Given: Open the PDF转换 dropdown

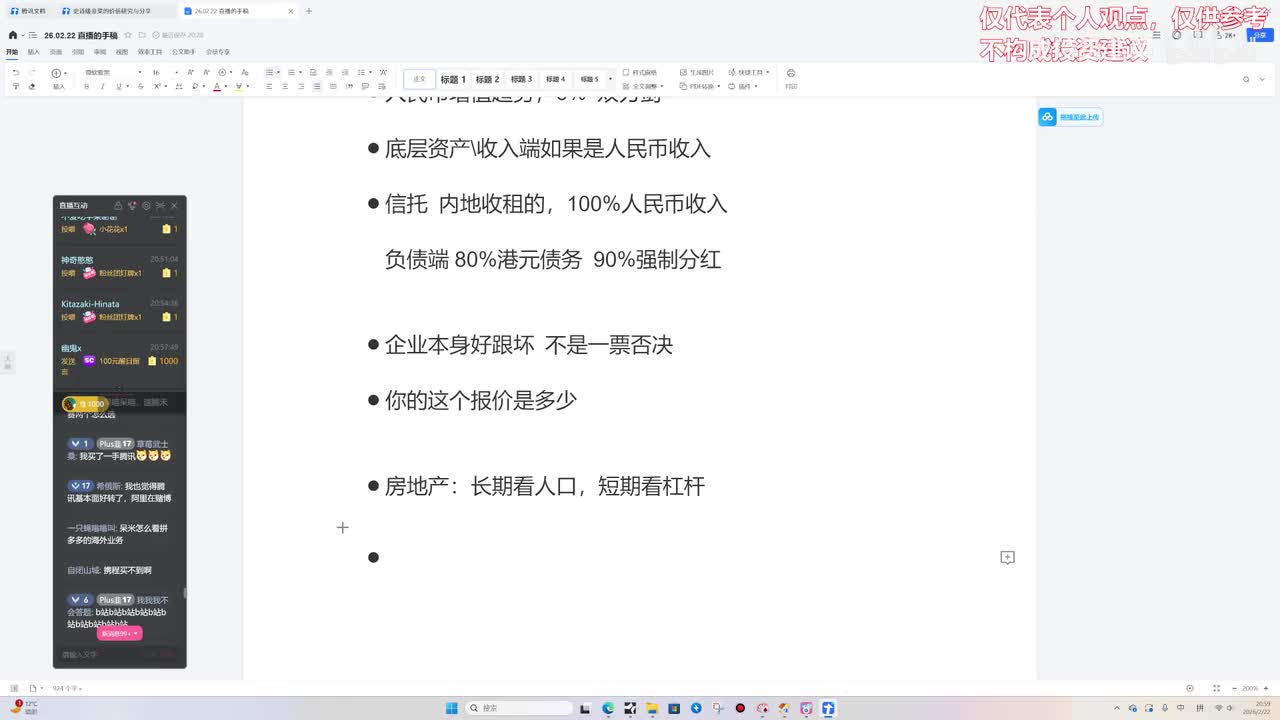Looking at the screenshot, I should coord(702,86).
